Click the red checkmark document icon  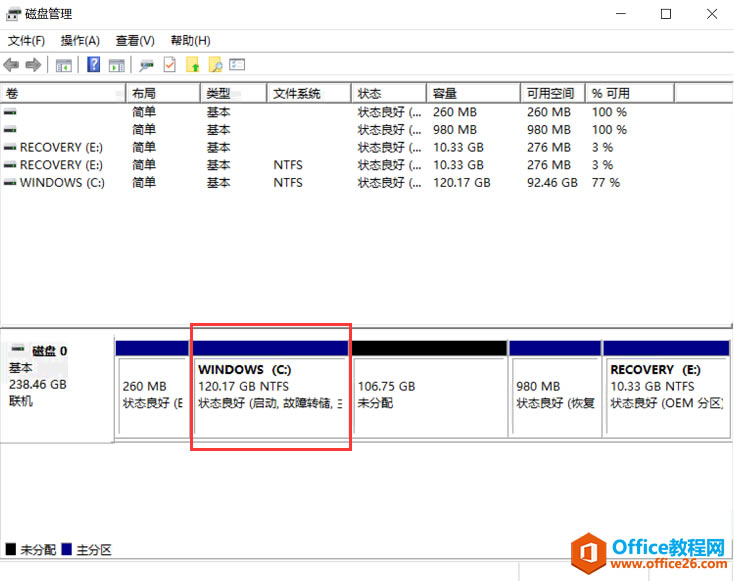[x=169, y=65]
